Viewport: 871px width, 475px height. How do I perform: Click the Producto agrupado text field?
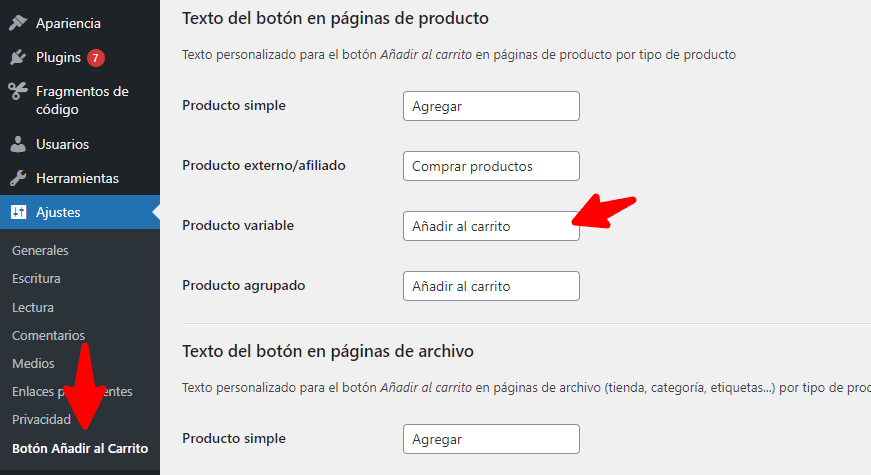[491, 286]
